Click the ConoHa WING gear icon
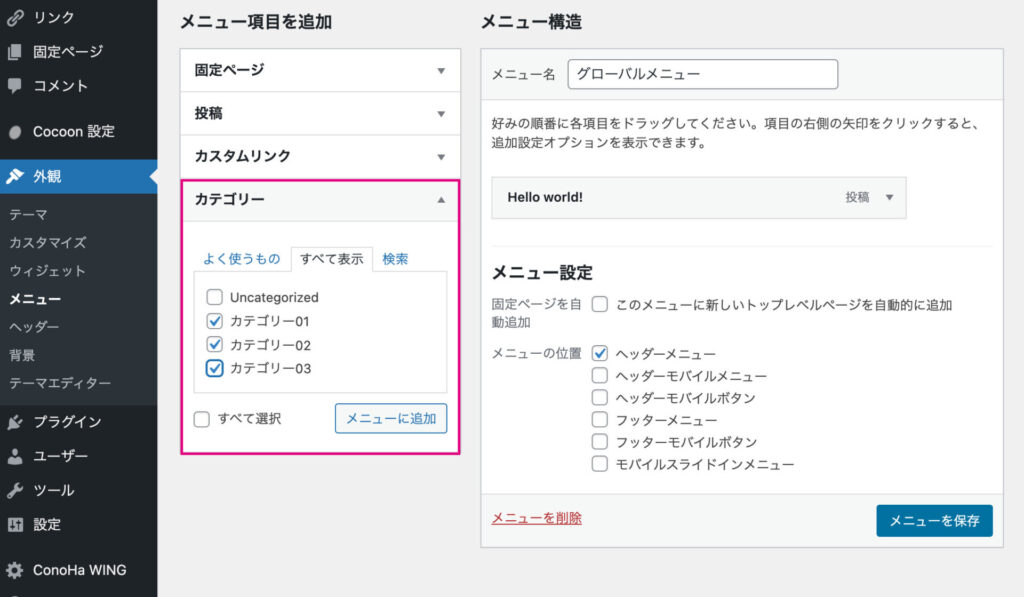Screen dimensions: 1024x597 point(15,570)
